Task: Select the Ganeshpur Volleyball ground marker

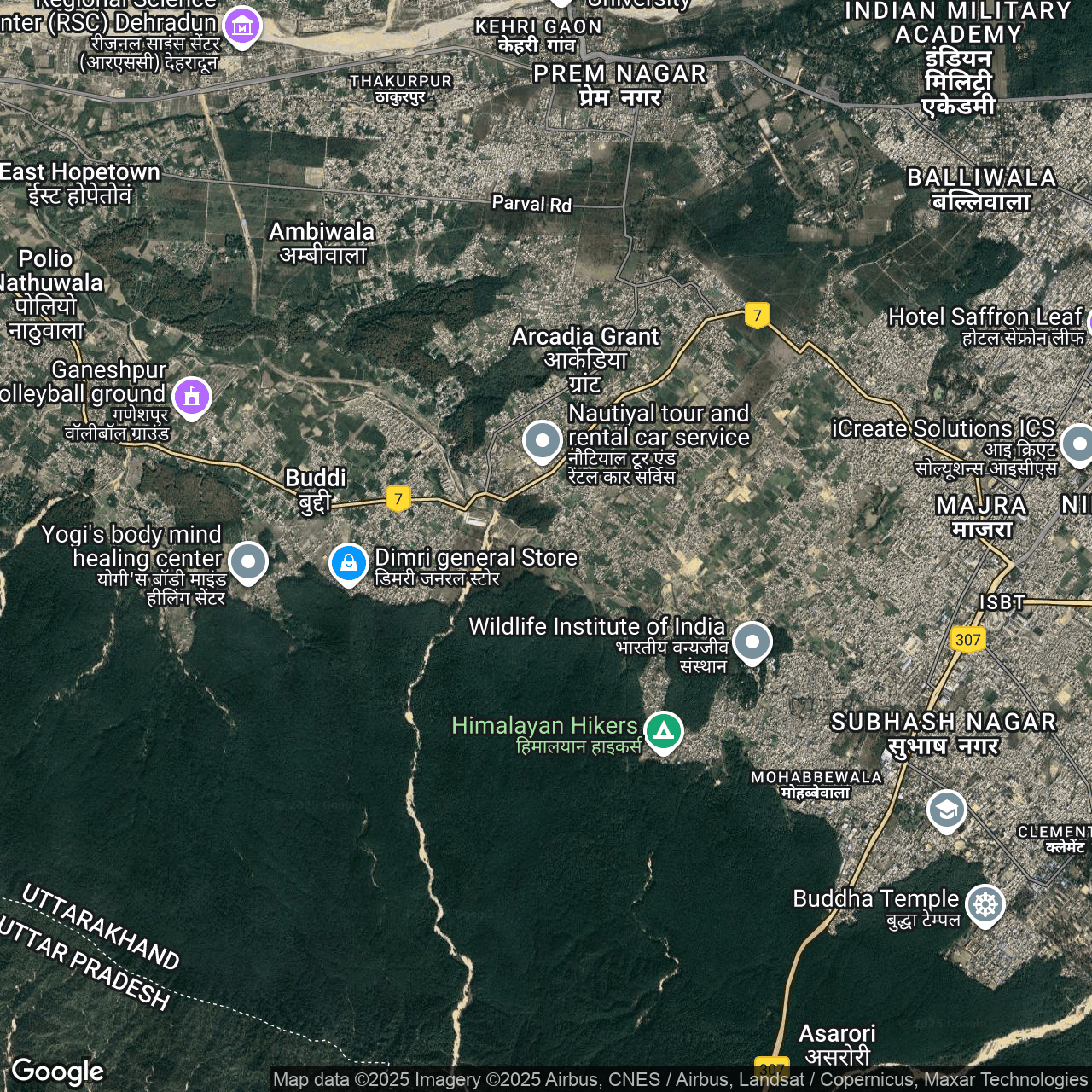Action: point(192,396)
